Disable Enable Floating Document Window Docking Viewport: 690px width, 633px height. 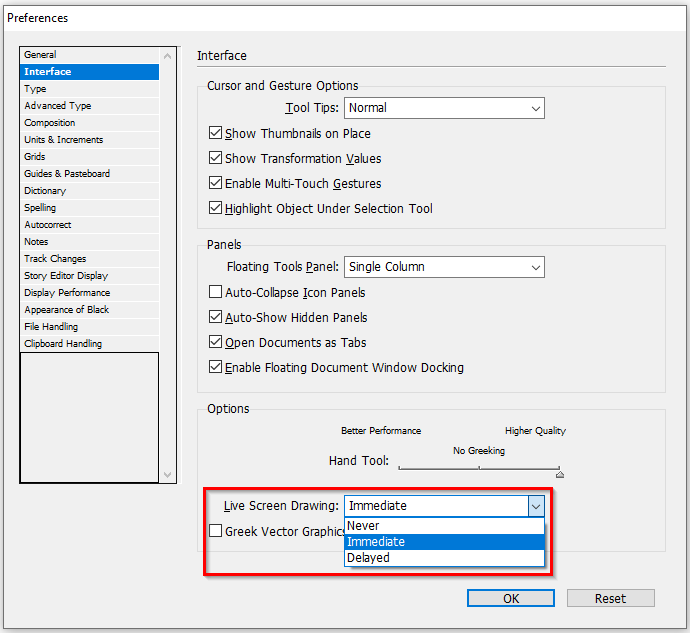(x=215, y=367)
